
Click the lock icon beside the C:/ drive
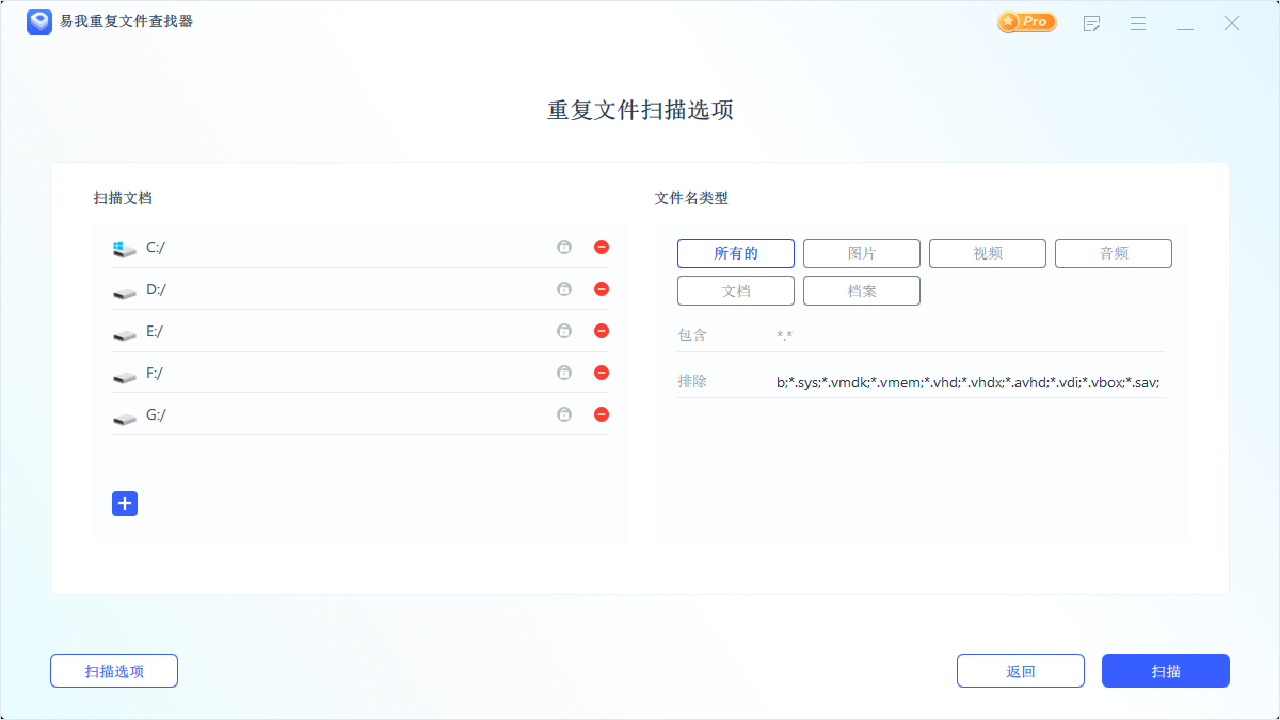[564, 246]
